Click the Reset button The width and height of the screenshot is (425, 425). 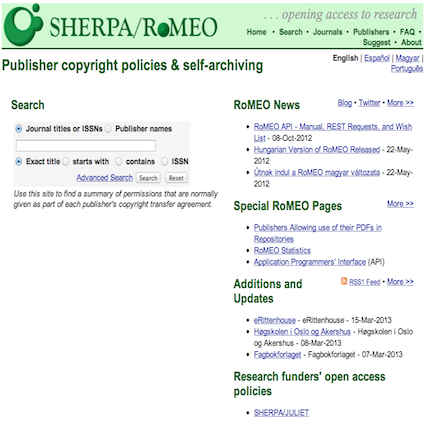click(x=176, y=178)
